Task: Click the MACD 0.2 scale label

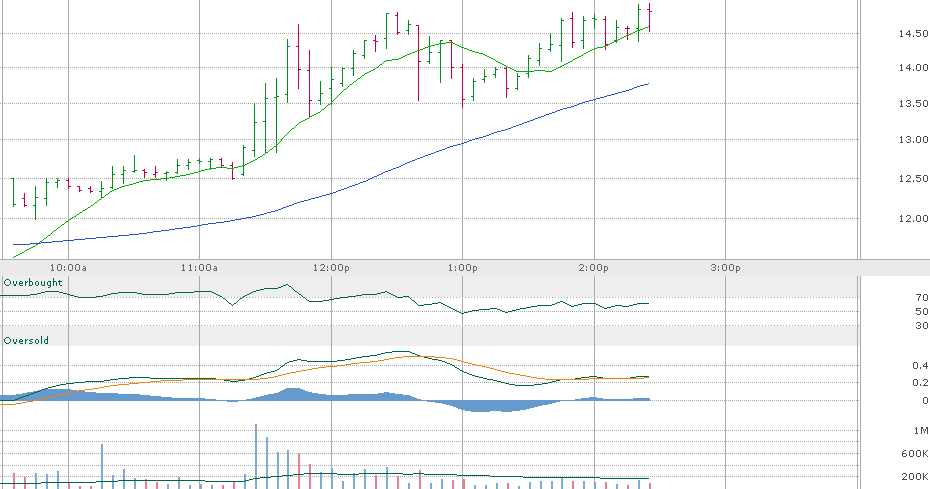Action: point(920,383)
